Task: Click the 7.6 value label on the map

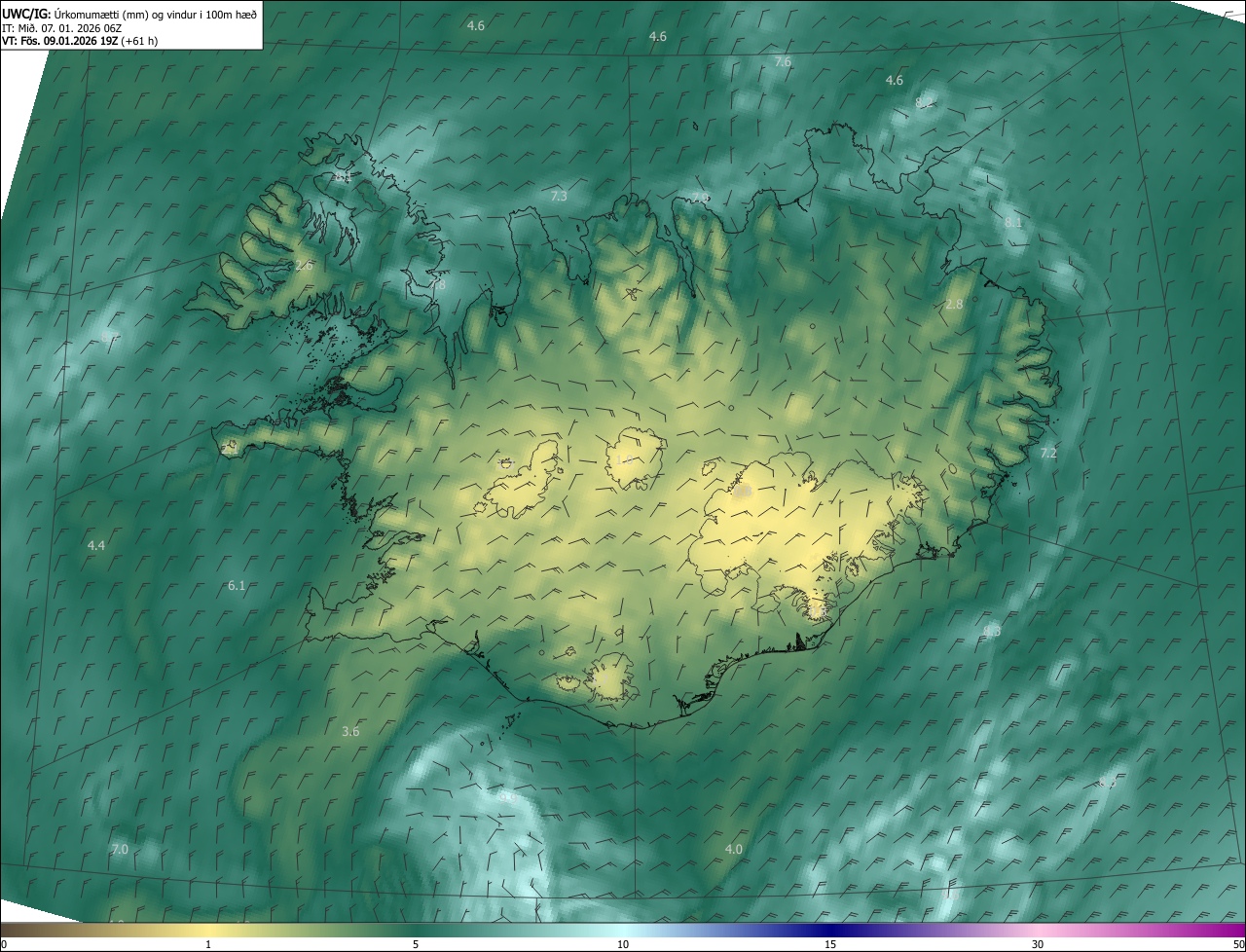Action: coord(783,61)
